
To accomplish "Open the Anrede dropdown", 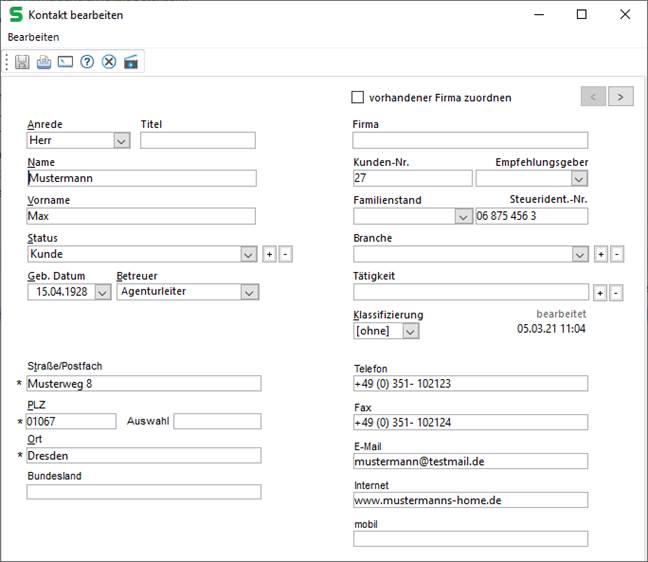I will (122, 141).
